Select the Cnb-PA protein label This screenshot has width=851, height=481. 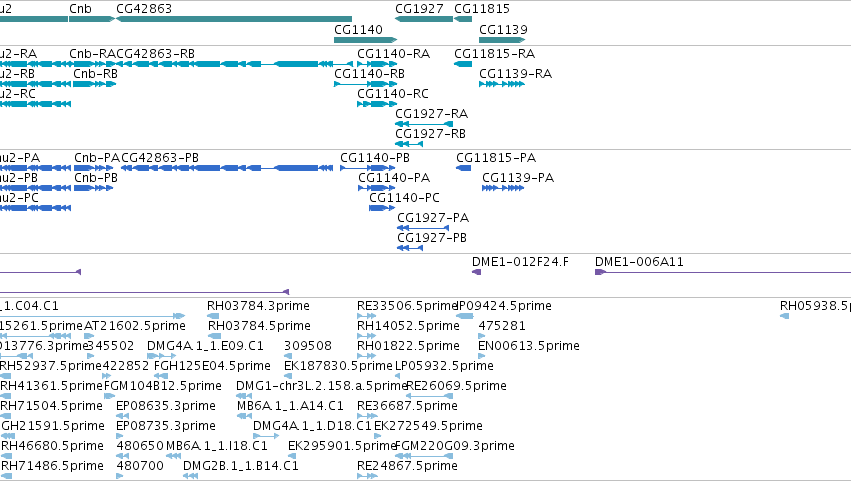tap(97, 158)
